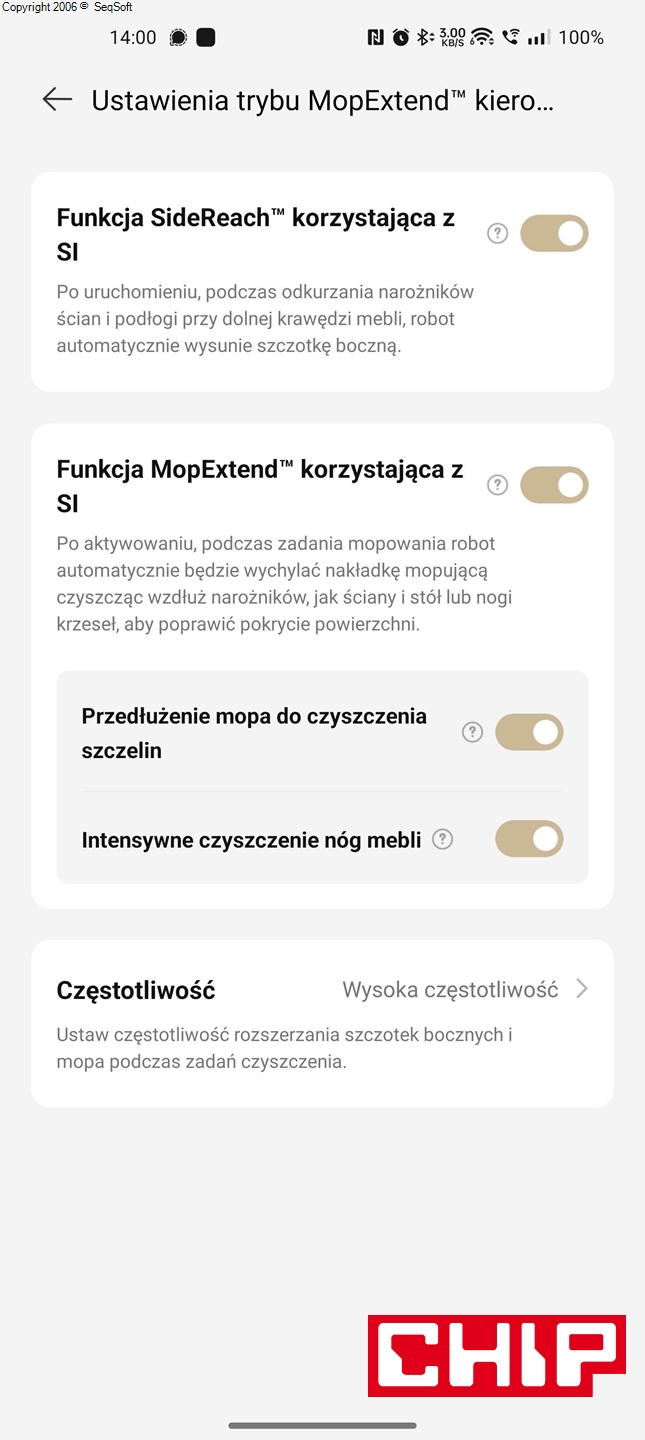Disable the SideReach AI function toggle

point(554,234)
